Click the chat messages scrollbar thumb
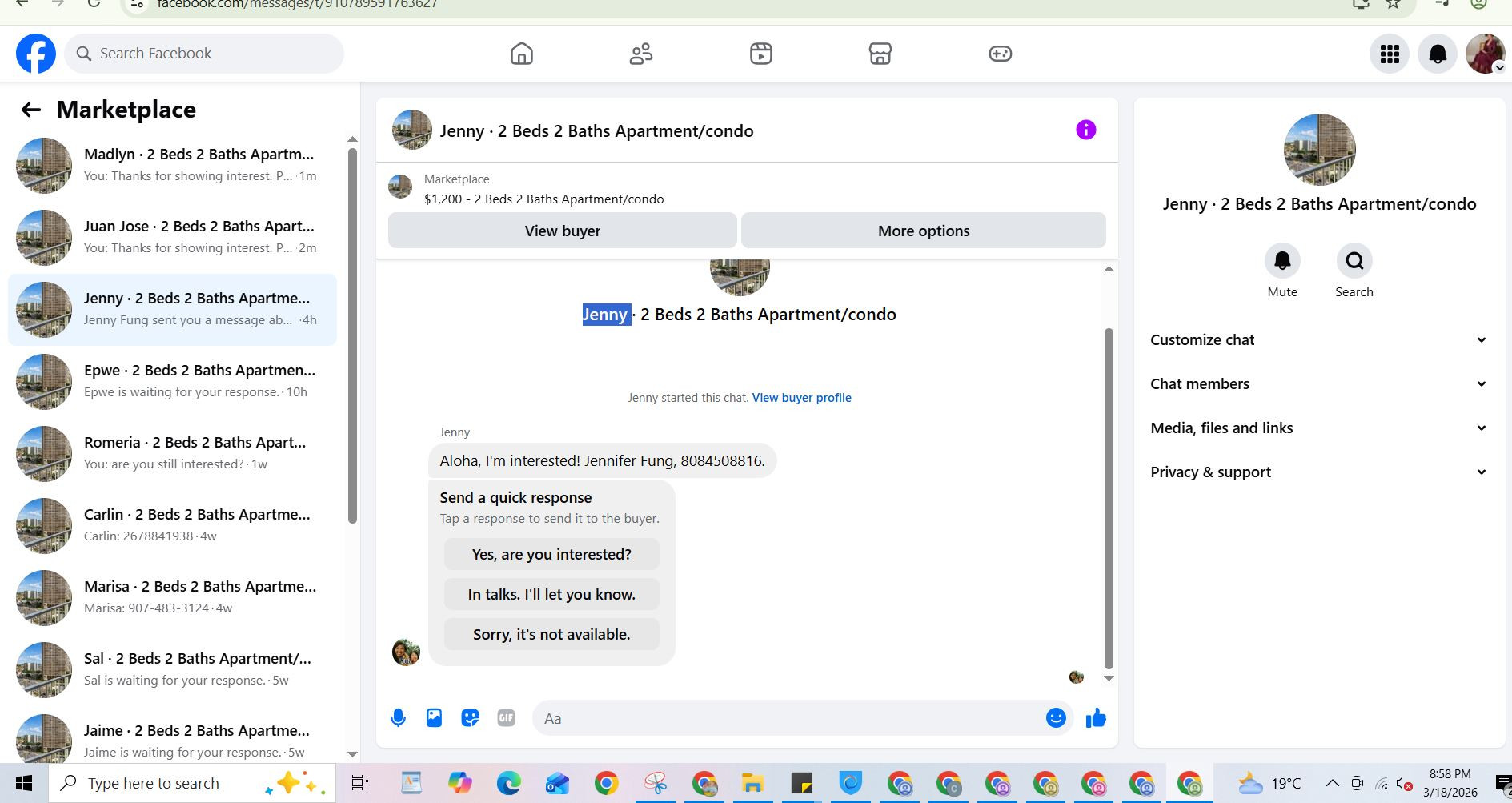 pyautogui.click(x=1109, y=498)
